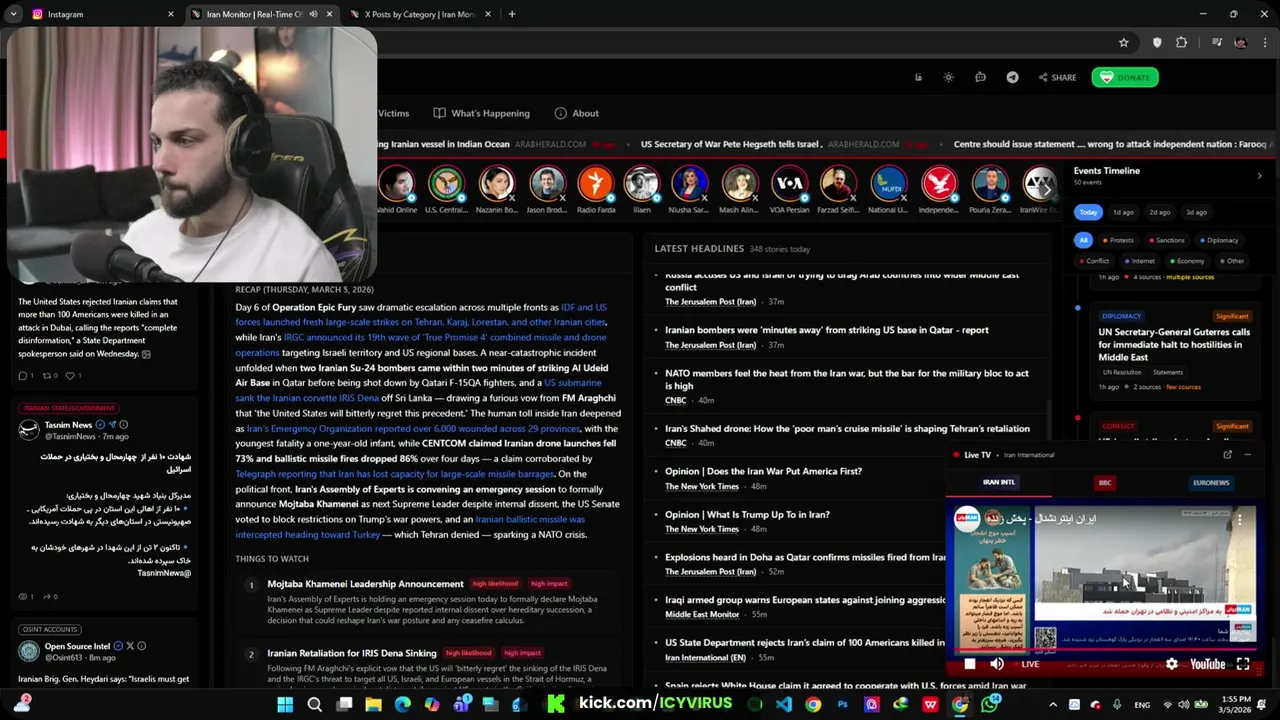Open Visual Studio Code from the taskbar

(784, 704)
